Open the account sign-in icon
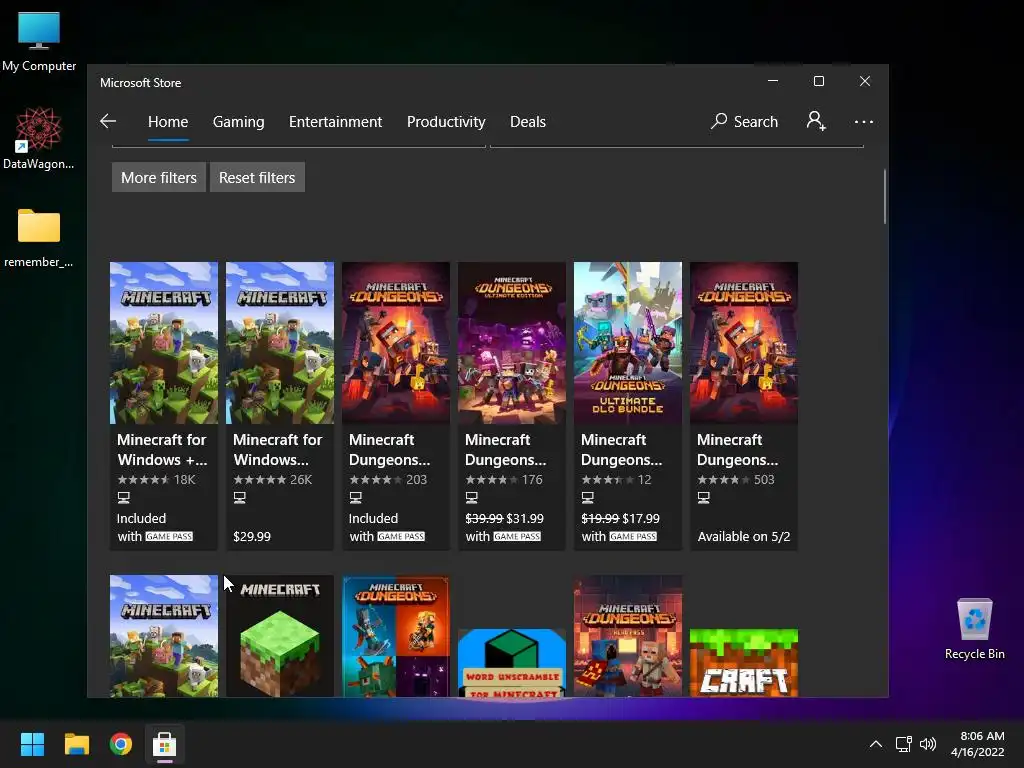Screen dimensions: 1024x768 tap(816, 121)
